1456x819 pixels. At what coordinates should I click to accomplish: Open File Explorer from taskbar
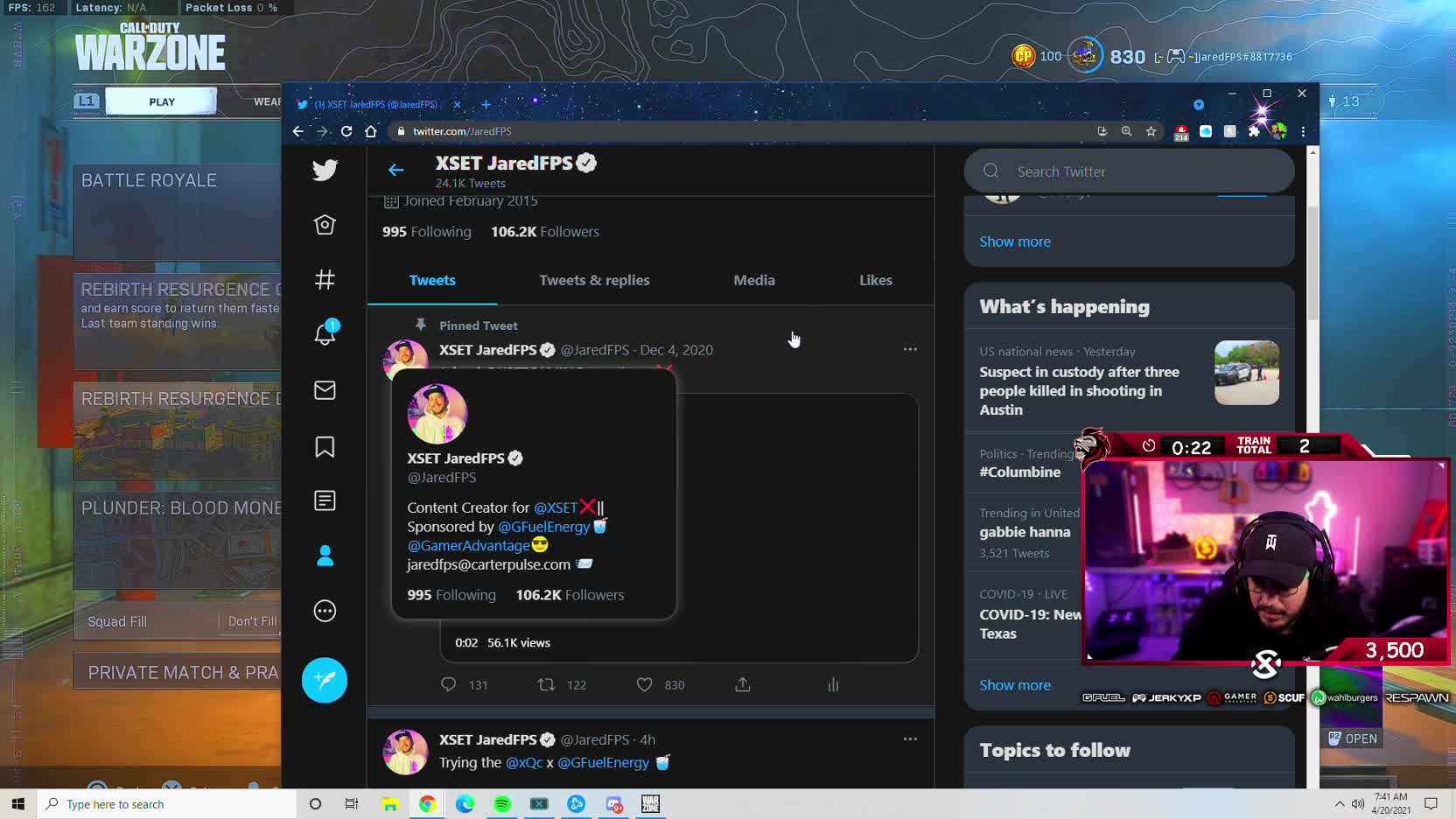390,804
